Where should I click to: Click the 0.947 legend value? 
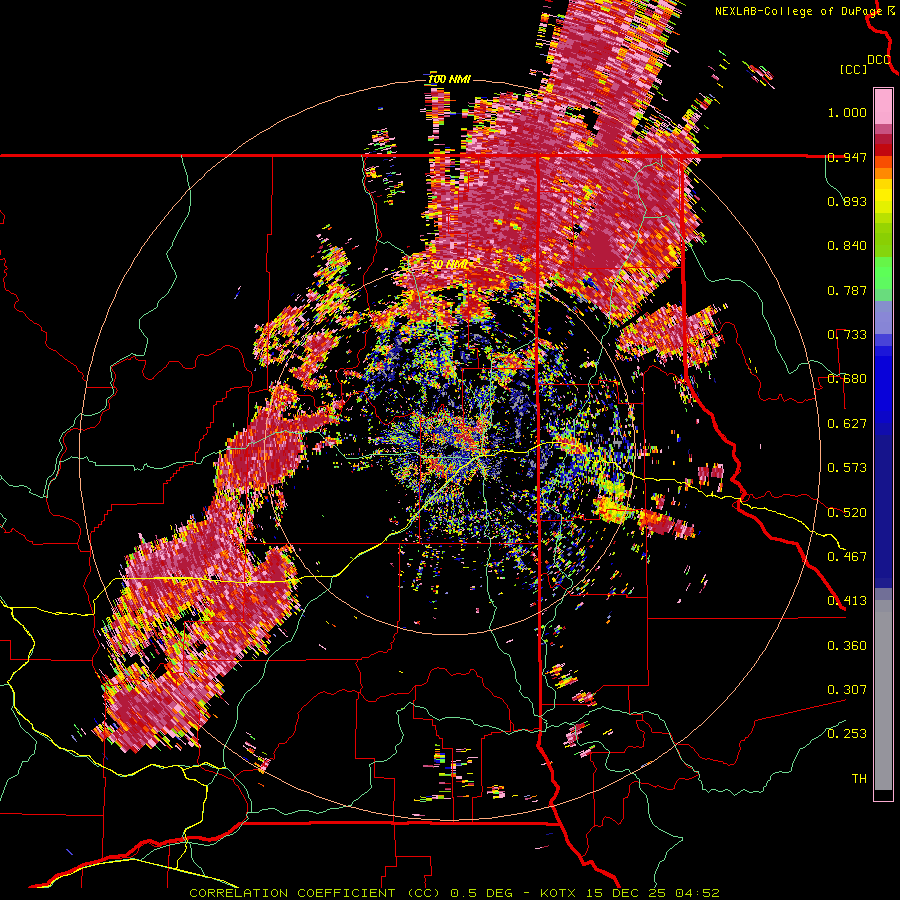847,157
